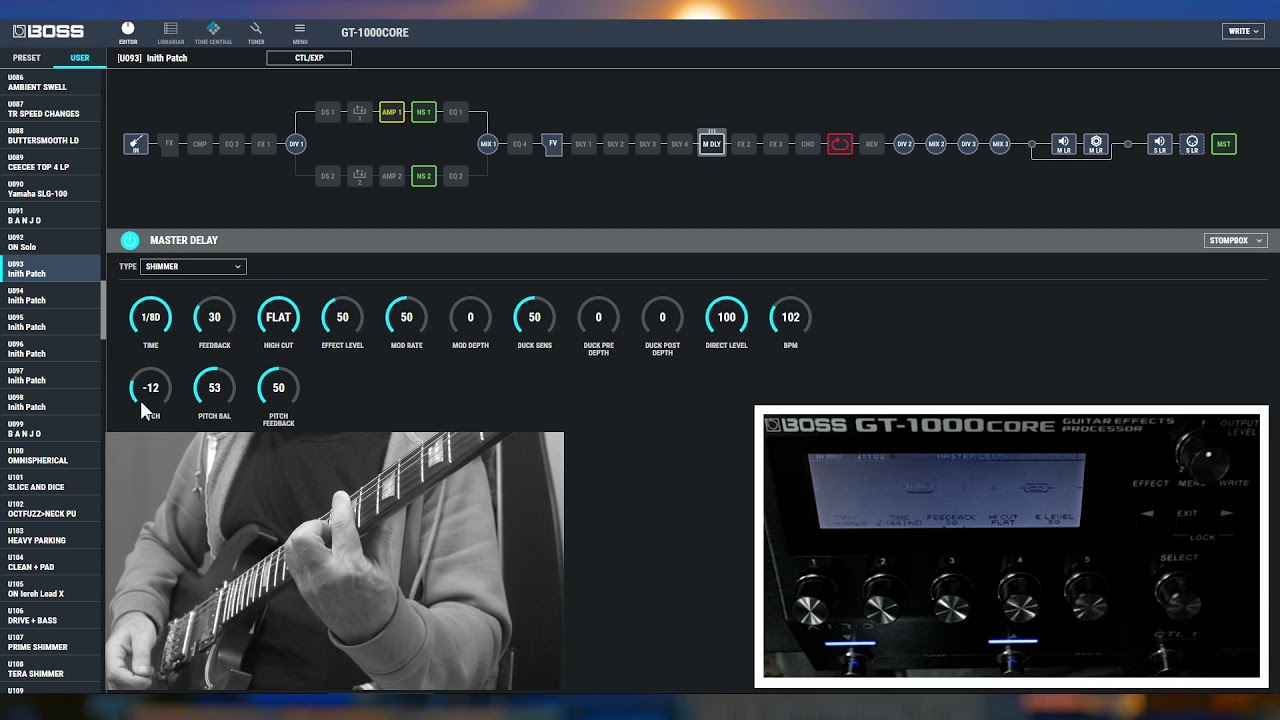
Task: Select the DIV 2 divider node
Action: [904, 144]
